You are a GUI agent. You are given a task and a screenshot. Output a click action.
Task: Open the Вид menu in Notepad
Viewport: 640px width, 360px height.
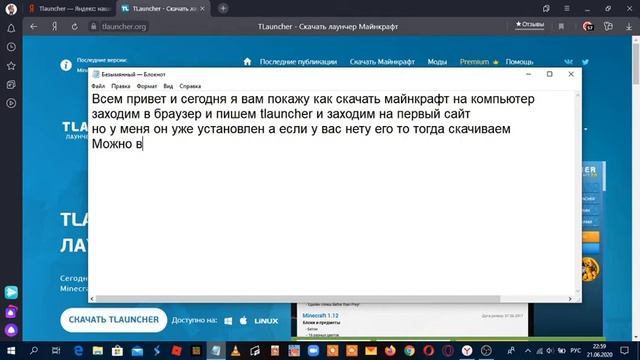tap(168, 86)
